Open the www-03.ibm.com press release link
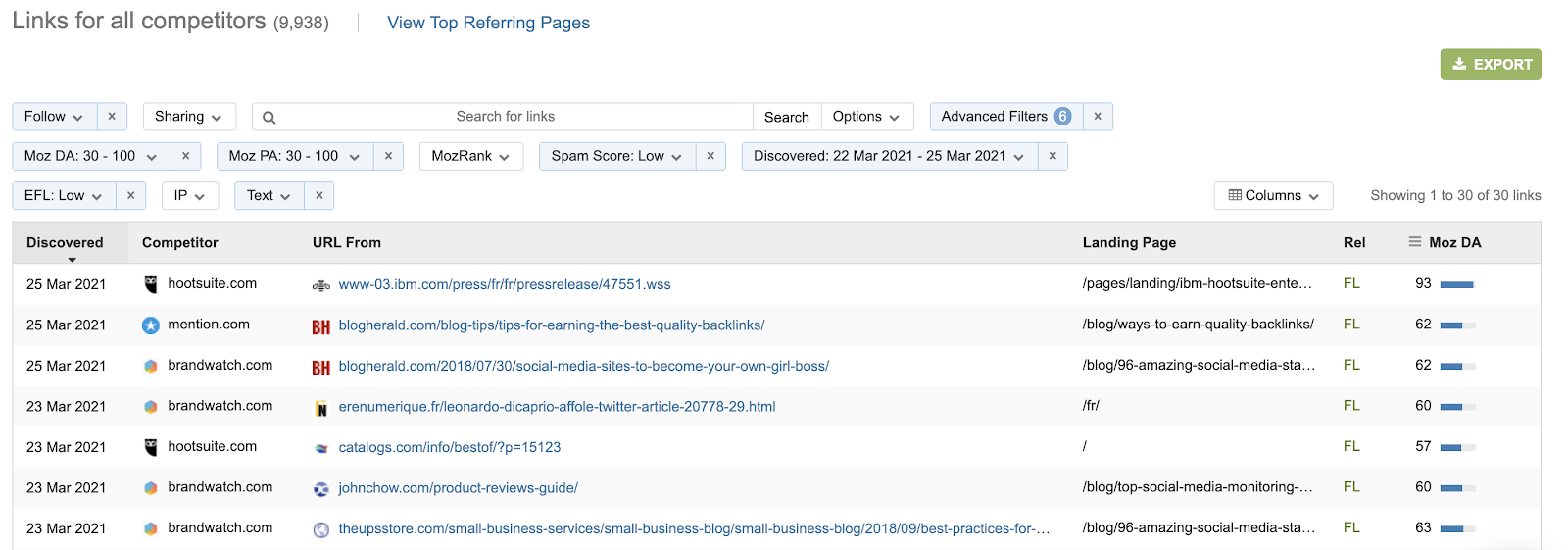 tap(505, 285)
